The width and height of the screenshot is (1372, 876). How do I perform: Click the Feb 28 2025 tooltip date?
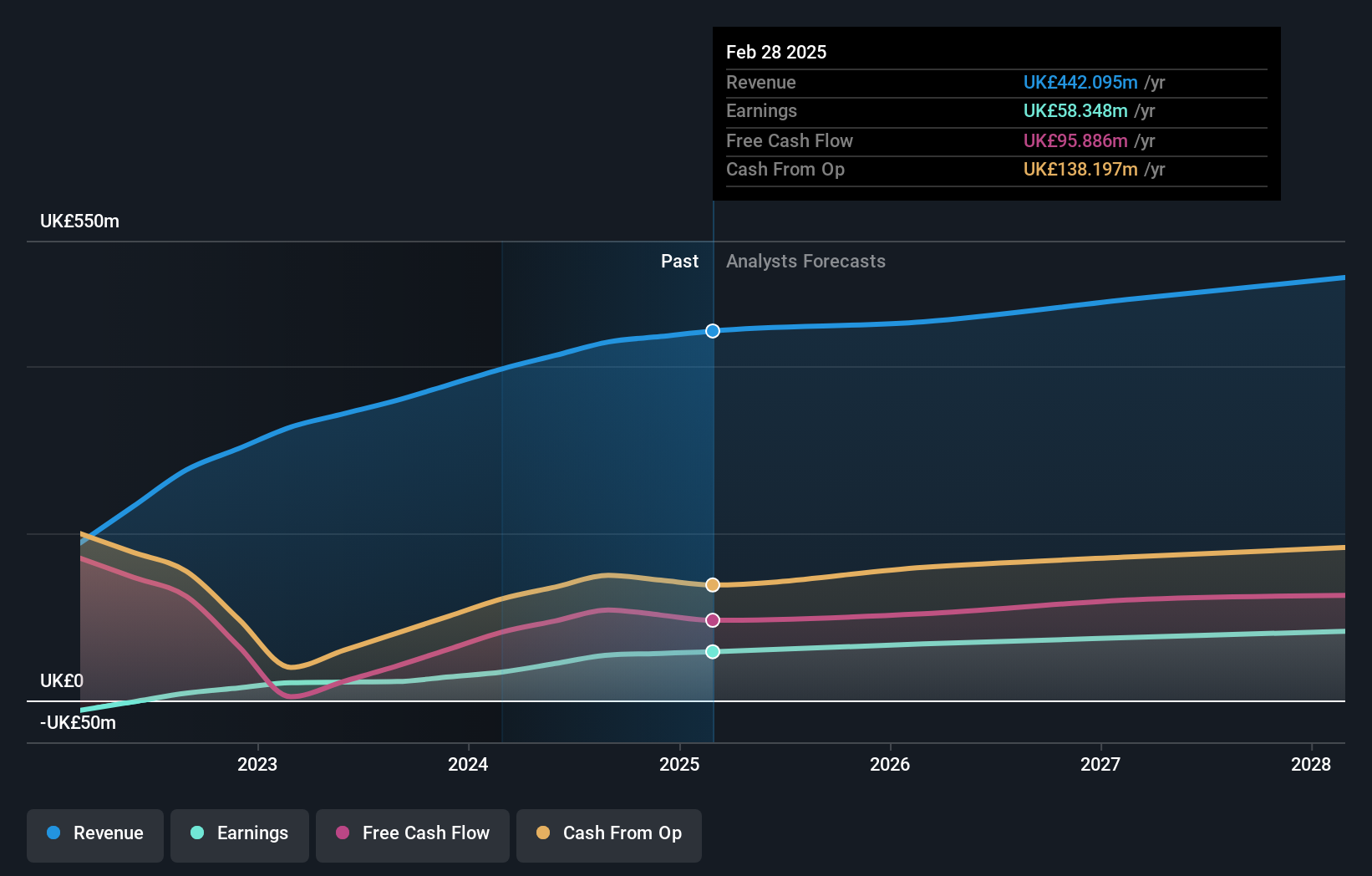pyautogui.click(x=776, y=52)
